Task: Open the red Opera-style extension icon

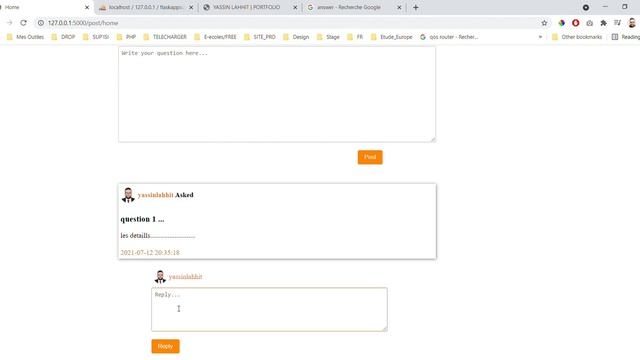Action: pos(576,23)
